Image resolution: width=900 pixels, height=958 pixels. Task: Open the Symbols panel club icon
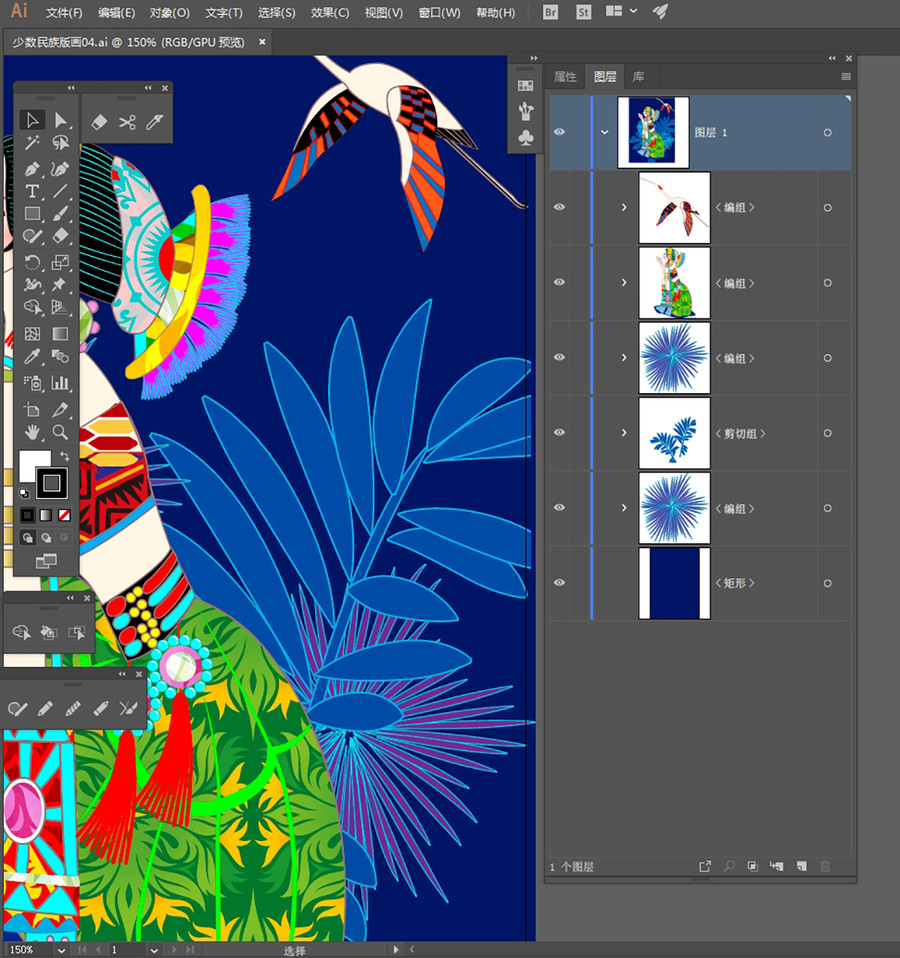point(525,137)
